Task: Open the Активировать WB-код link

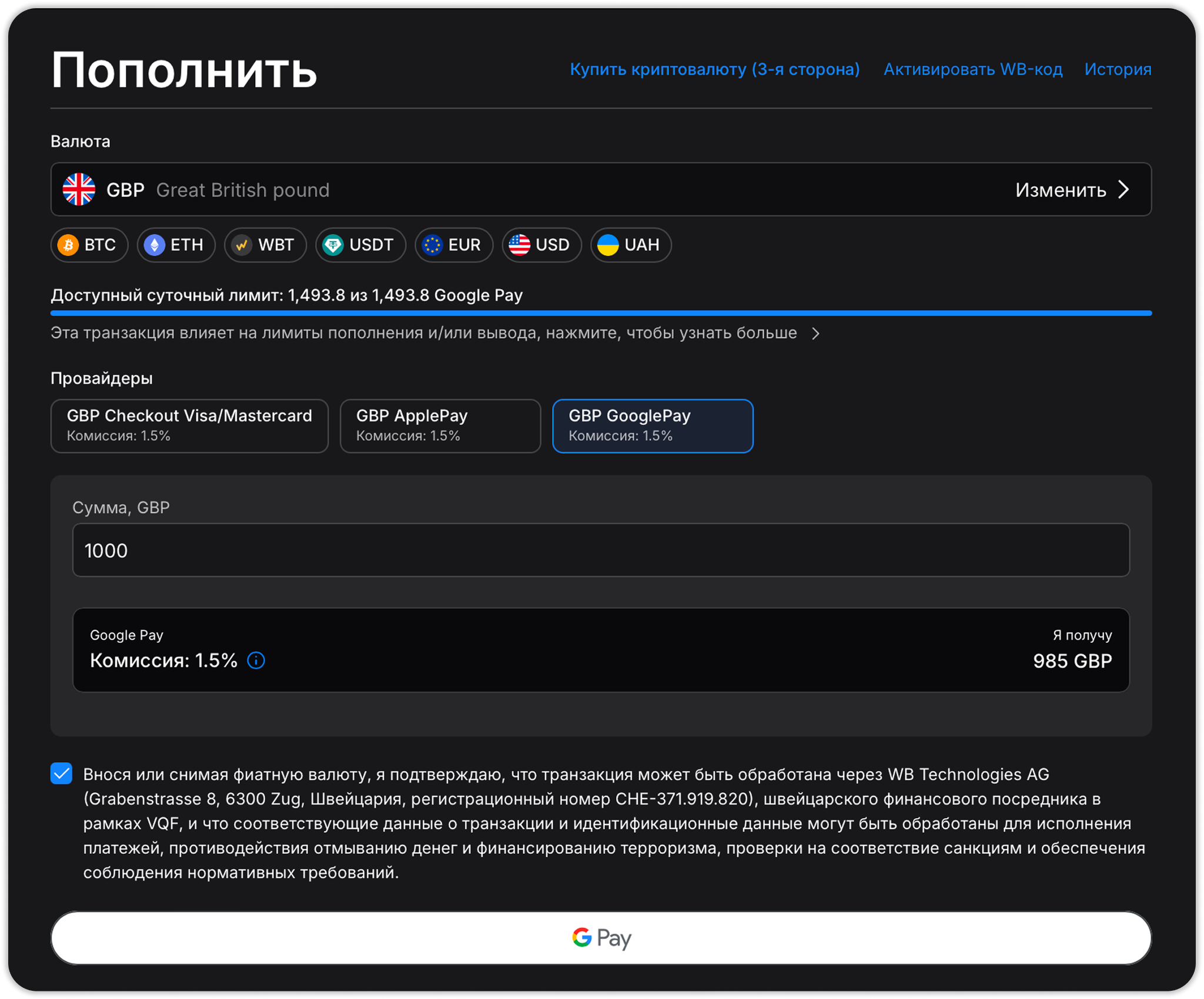Action: [973, 69]
